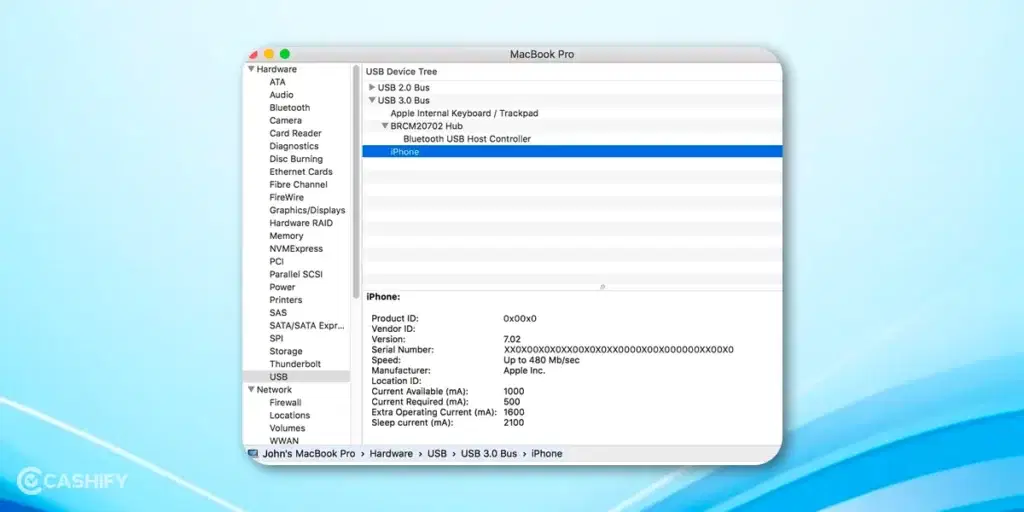
Task: Click the pane split divider handle
Action: click(602, 287)
